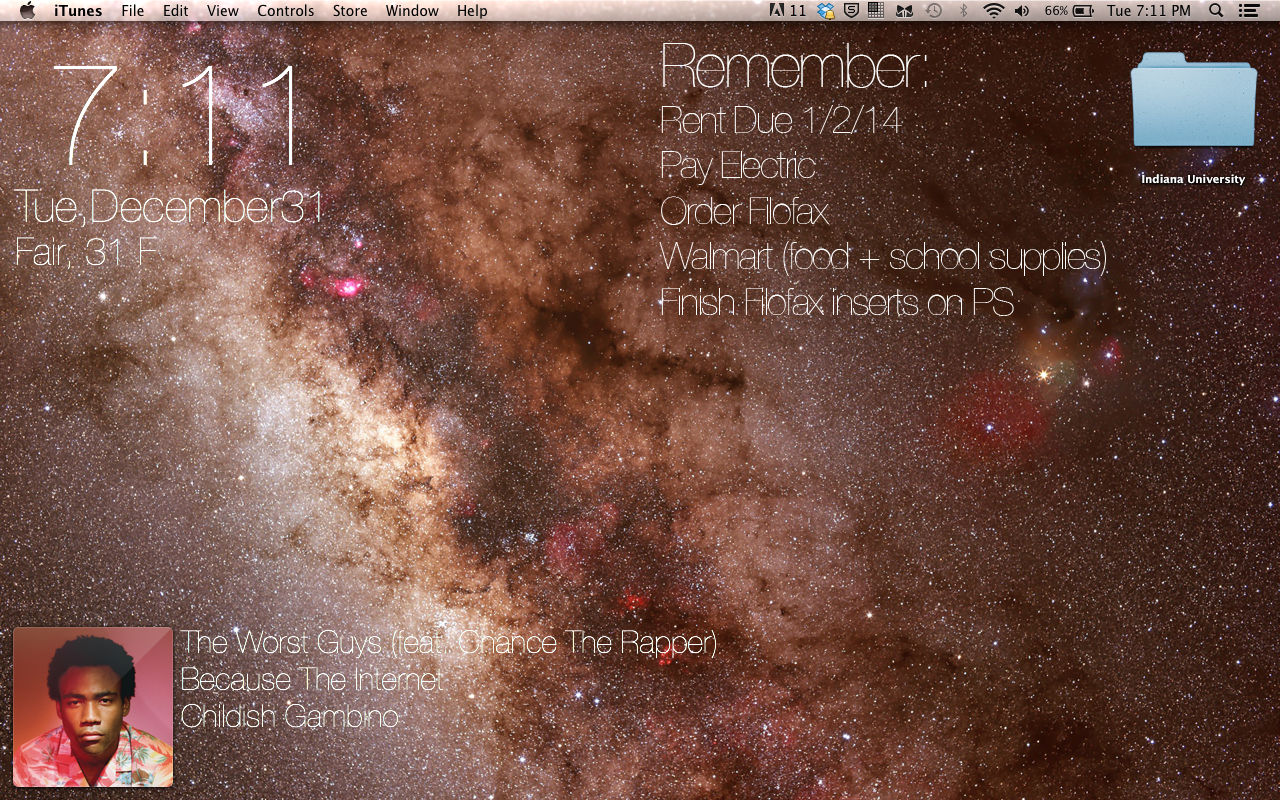The image size is (1280, 800).
Task: Open the Wi-Fi status menu
Action: (993, 11)
